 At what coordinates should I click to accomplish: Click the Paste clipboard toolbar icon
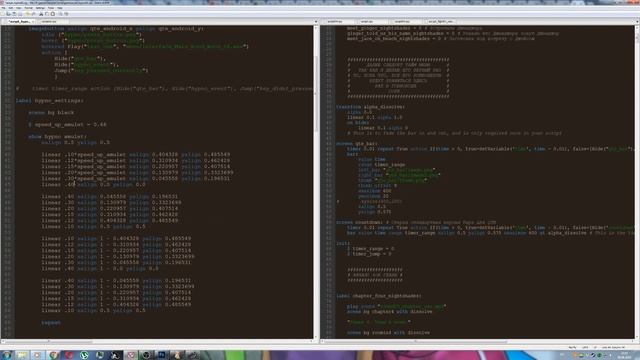(x=52, y=14)
